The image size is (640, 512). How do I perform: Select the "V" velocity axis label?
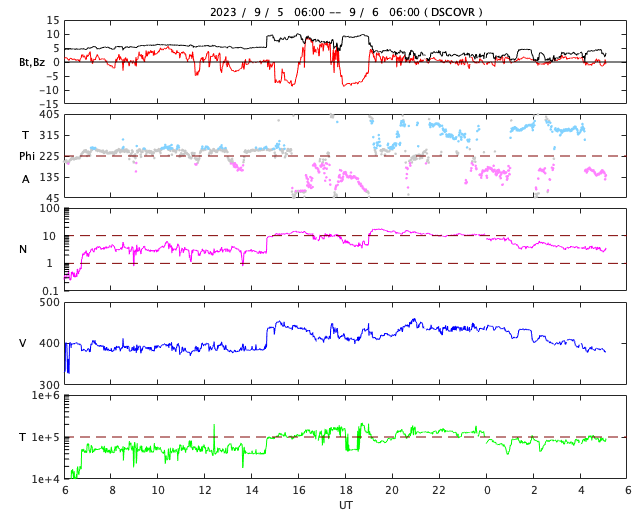coord(23,343)
